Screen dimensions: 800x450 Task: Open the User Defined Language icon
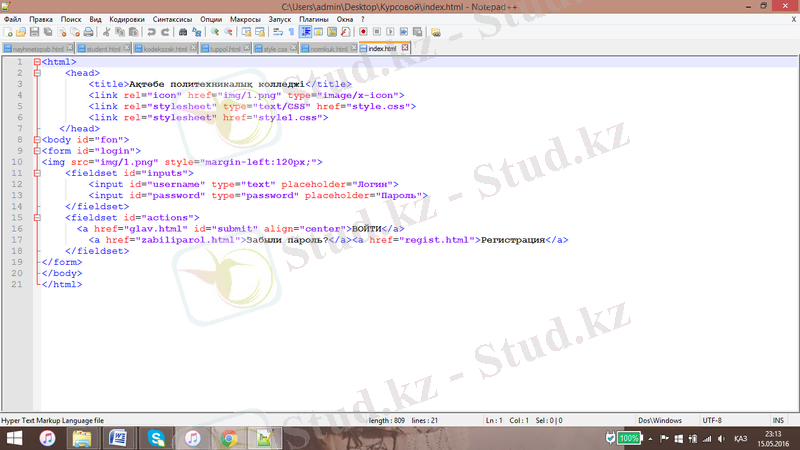pos(318,32)
